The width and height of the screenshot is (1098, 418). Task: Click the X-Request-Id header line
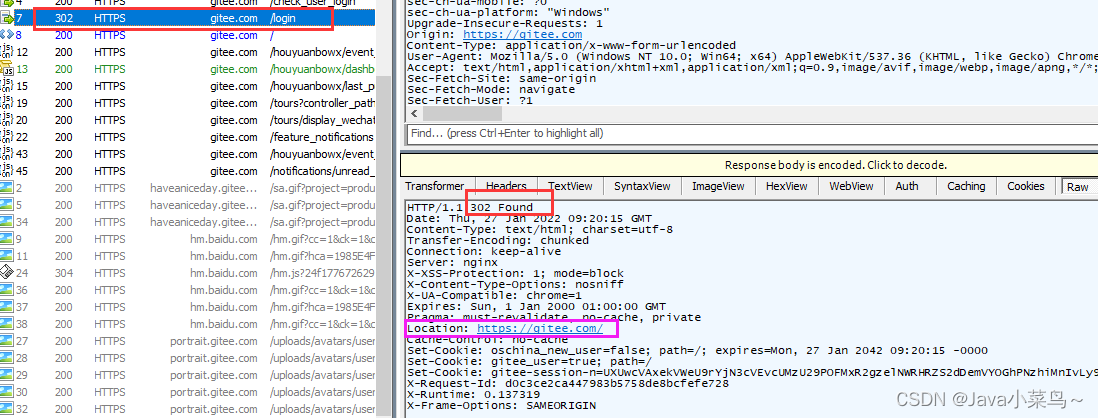click(x=567, y=384)
